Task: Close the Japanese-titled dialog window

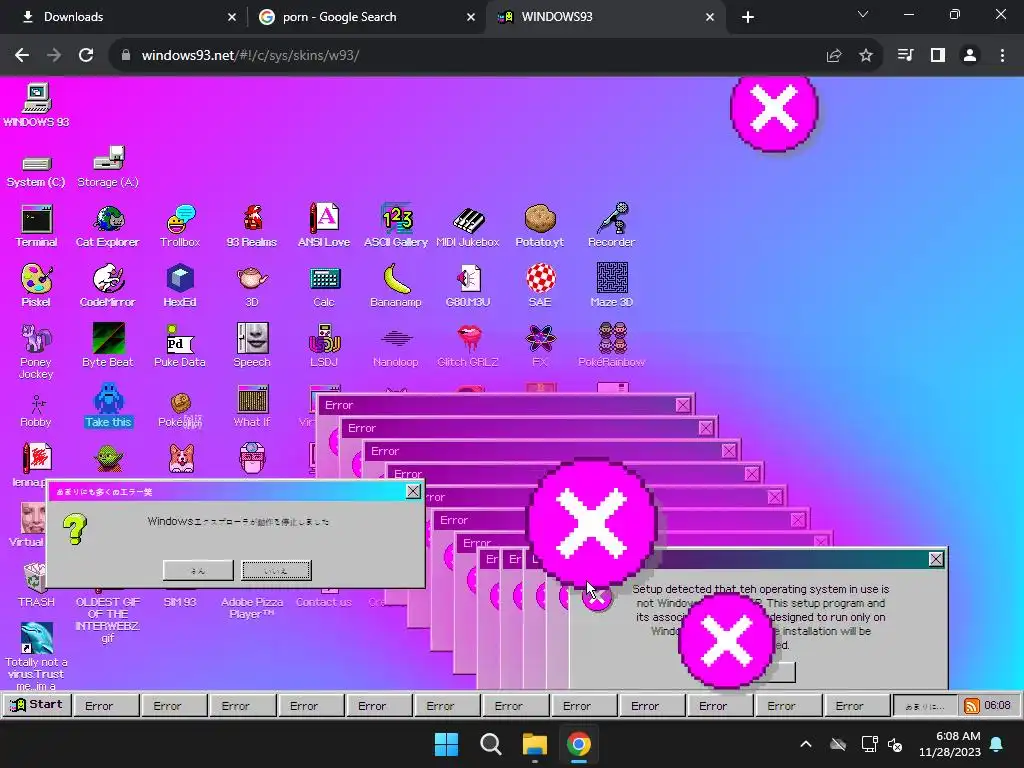Action: 413,491
